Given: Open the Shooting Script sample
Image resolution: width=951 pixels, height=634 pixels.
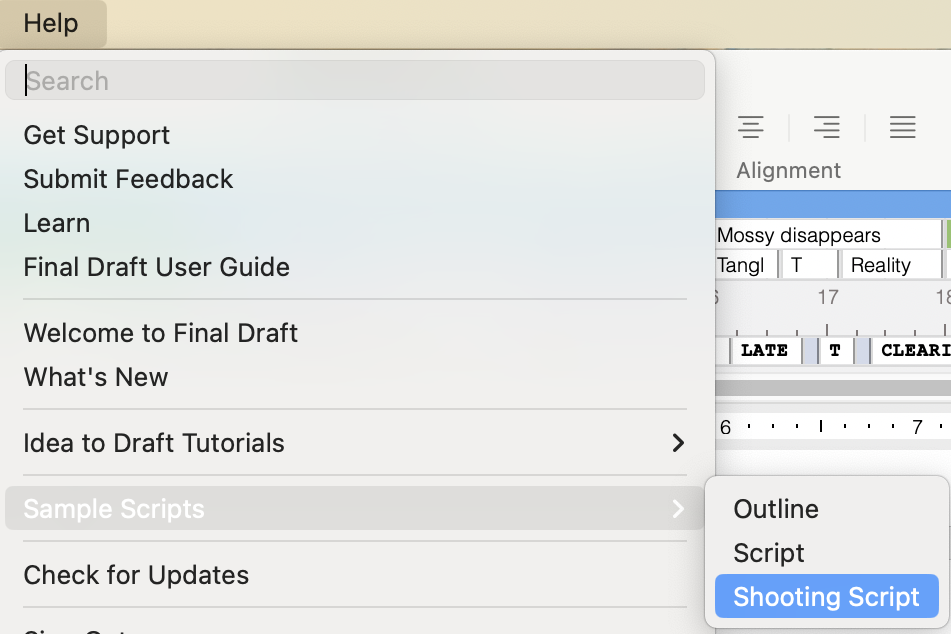Looking at the screenshot, I should [x=826, y=596].
